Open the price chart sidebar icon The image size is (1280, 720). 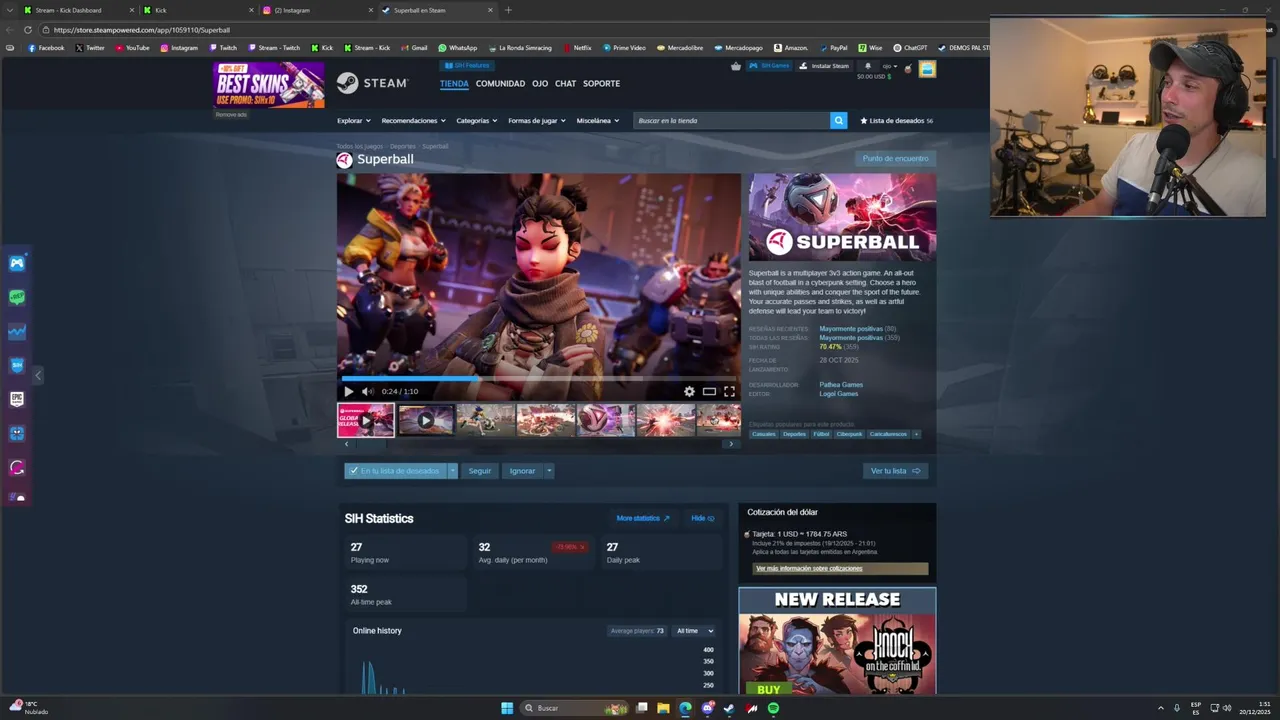point(17,331)
